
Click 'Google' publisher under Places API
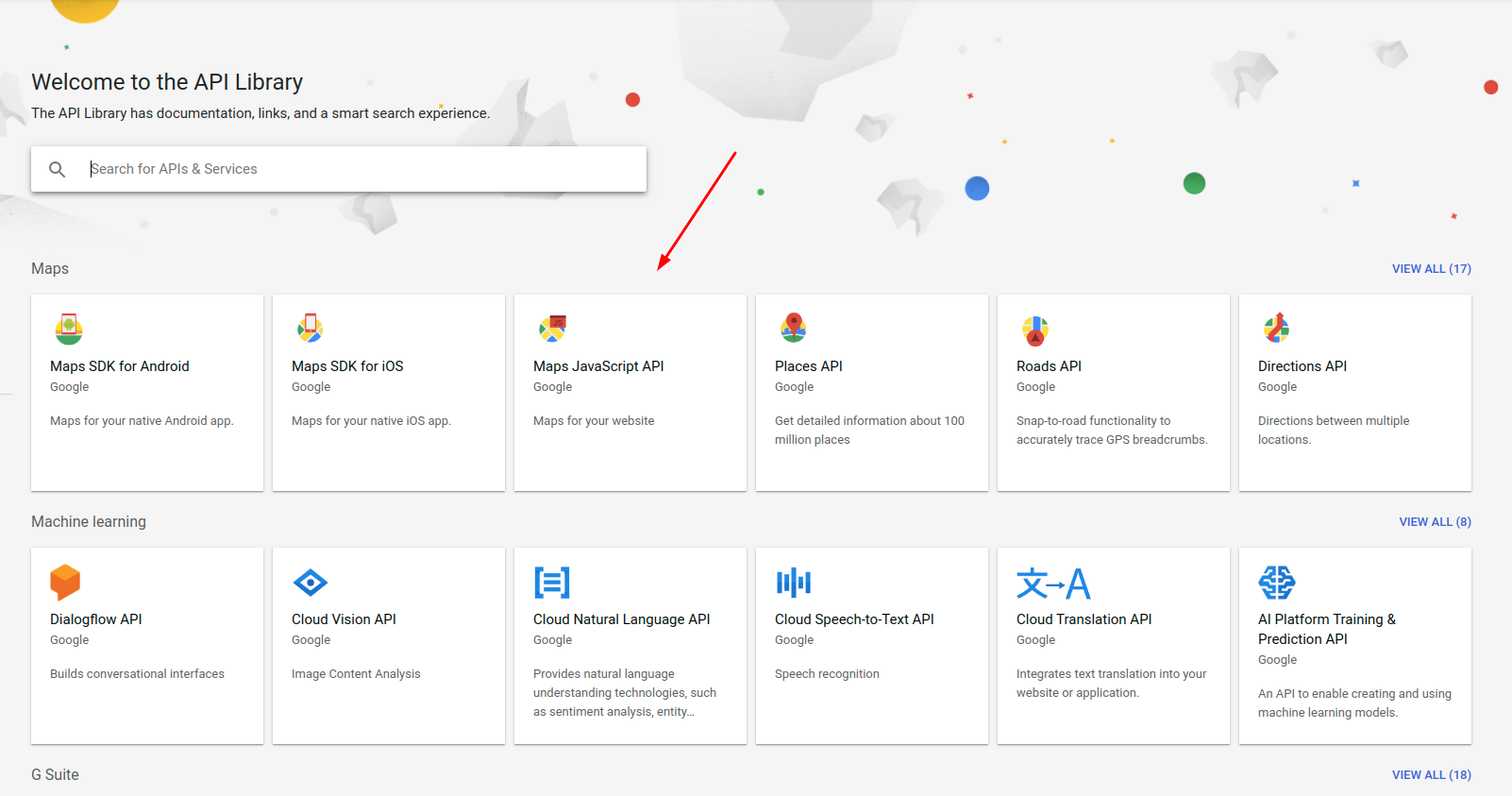[x=794, y=387]
